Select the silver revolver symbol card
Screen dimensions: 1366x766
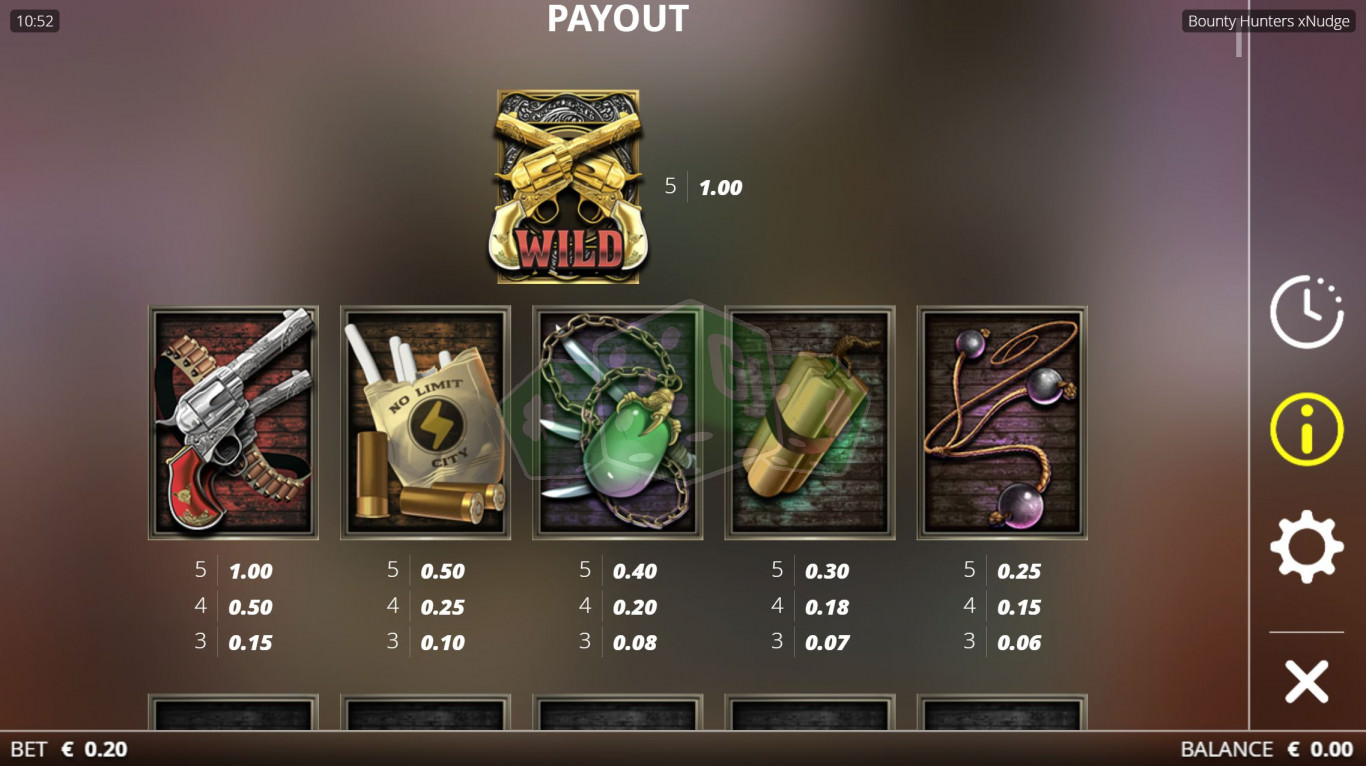(233, 423)
